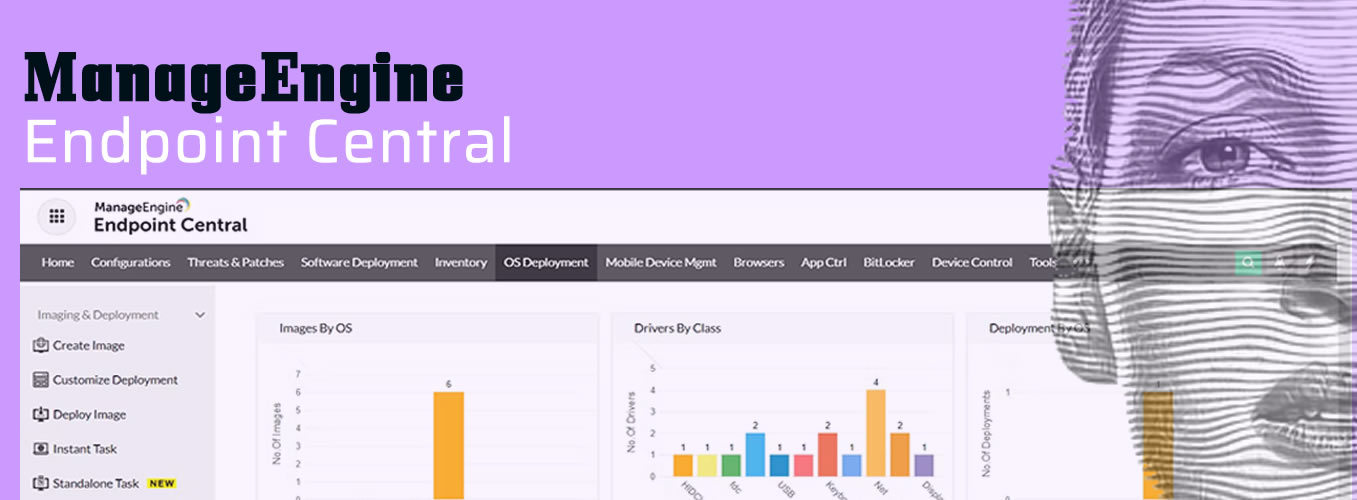Open the Device Control tab

972,263
